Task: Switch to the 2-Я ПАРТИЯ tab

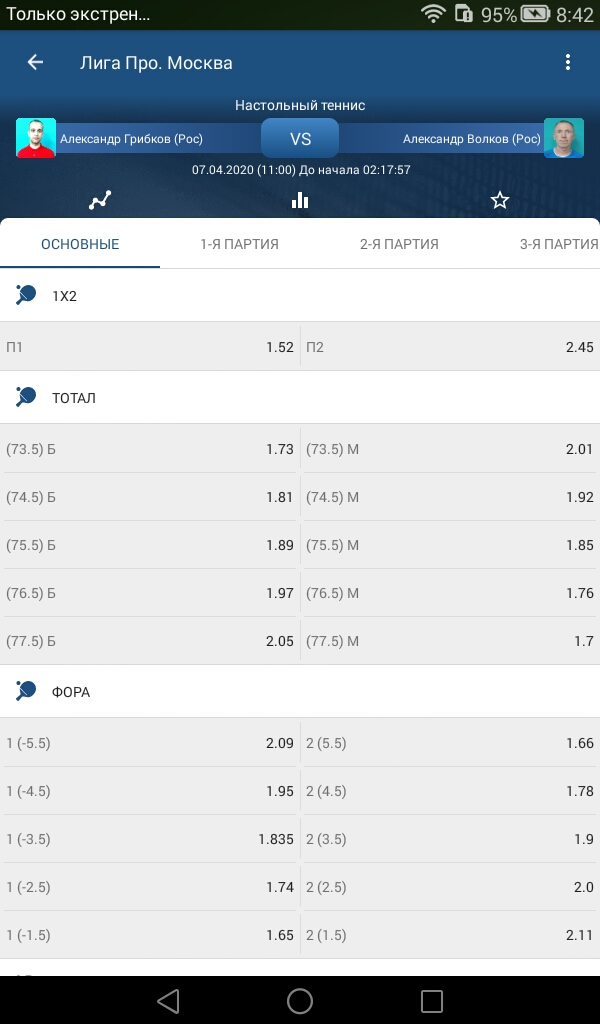Action: click(x=400, y=244)
